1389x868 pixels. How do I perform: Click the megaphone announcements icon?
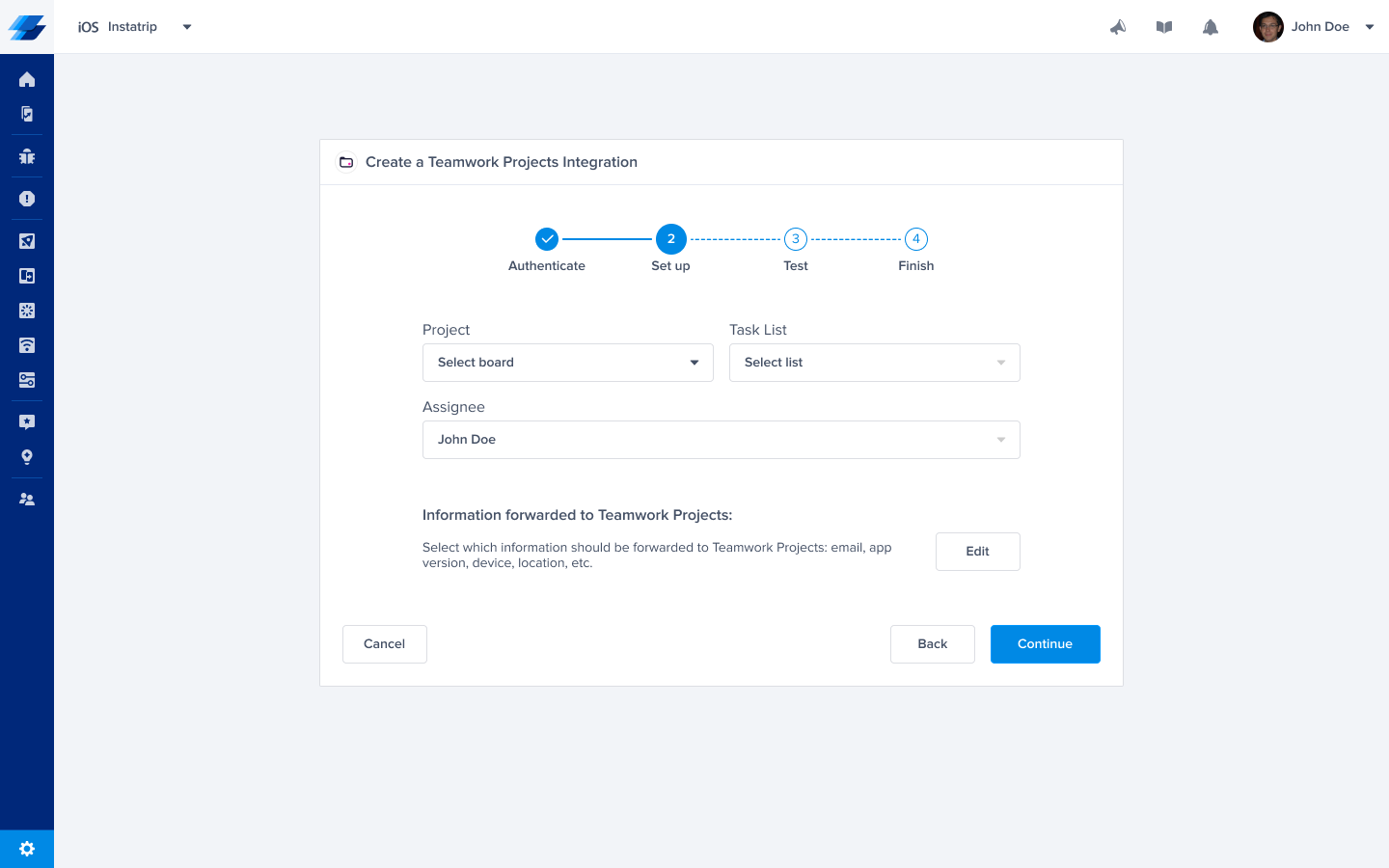point(1118,27)
